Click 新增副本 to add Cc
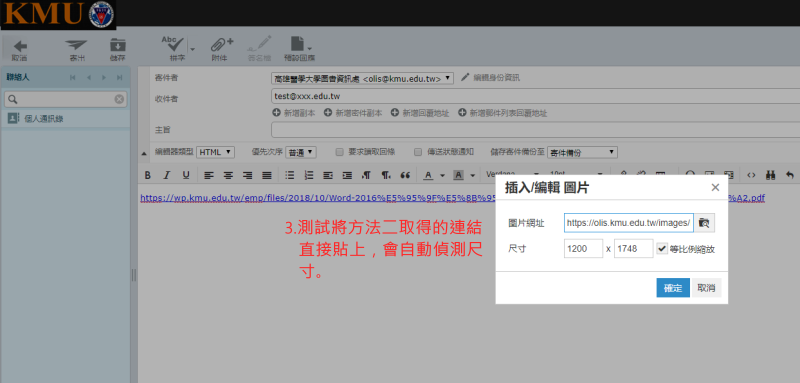800x383 pixels. (x=294, y=113)
